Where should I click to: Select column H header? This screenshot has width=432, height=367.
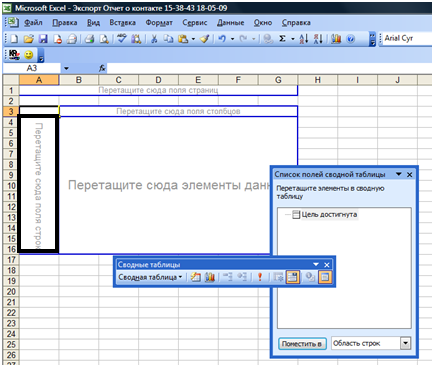click(317, 80)
